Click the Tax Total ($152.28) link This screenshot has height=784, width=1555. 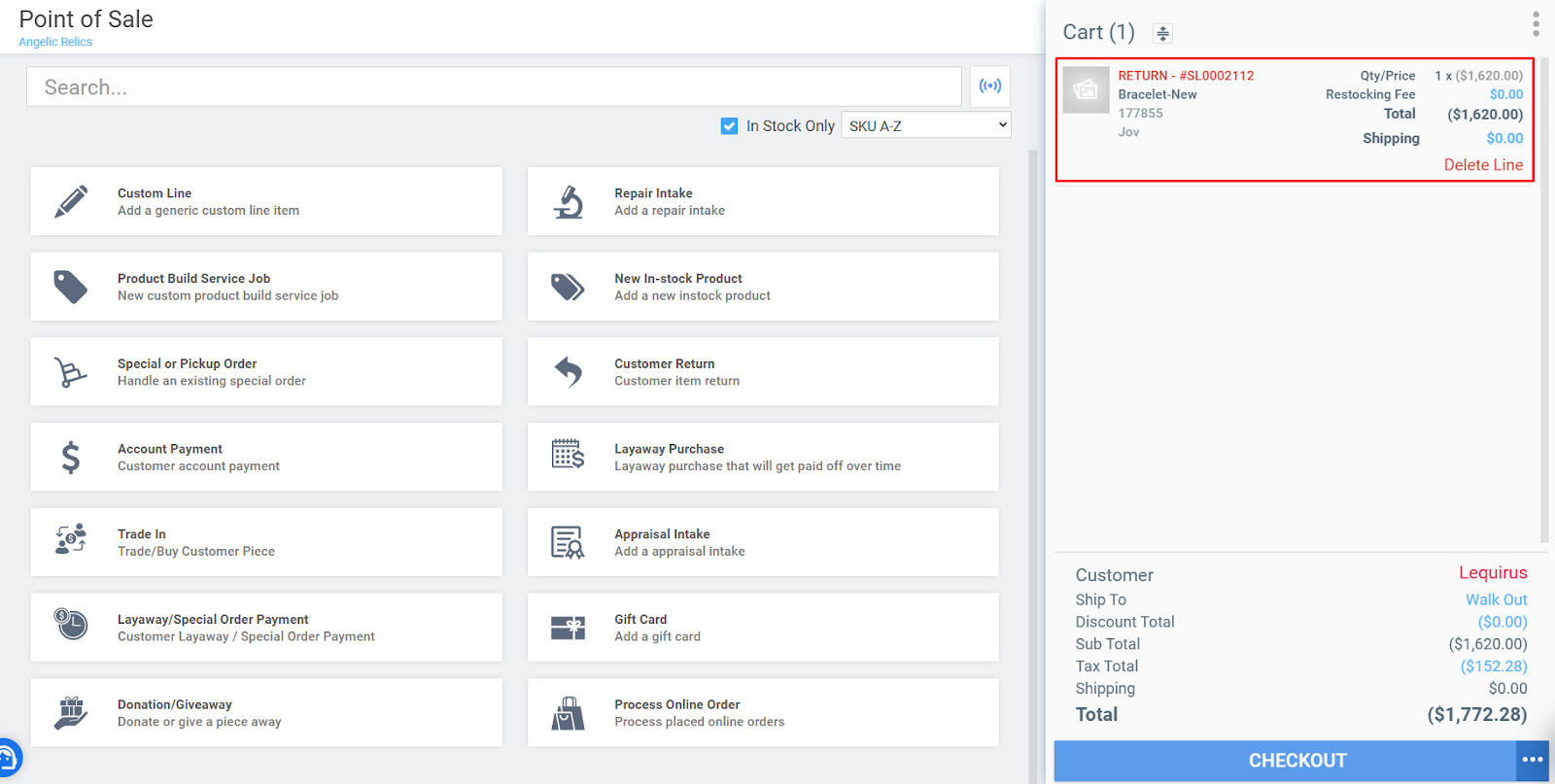1494,666
